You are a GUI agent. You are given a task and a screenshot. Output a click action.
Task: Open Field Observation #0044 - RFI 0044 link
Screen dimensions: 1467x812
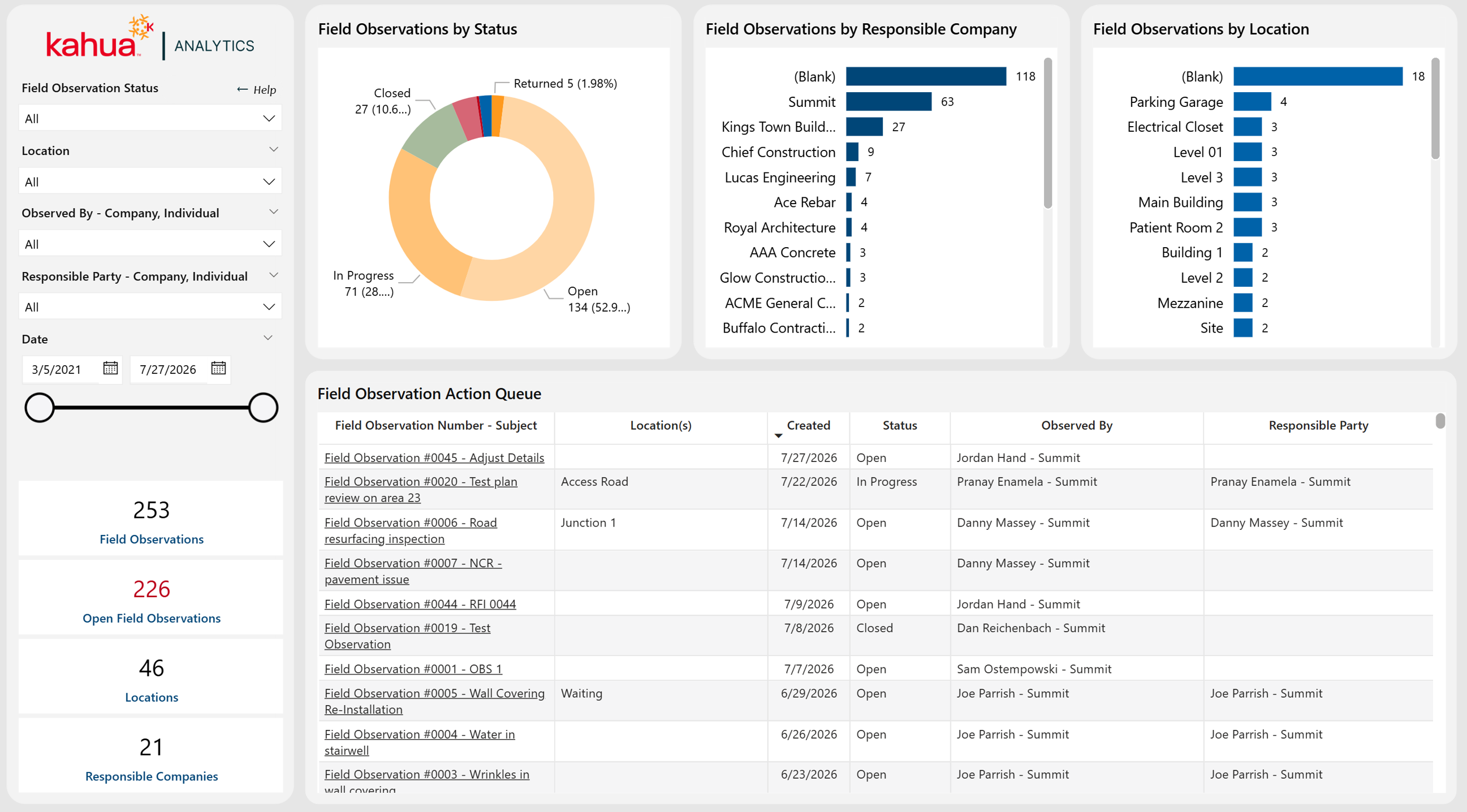[x=420, y=603]
